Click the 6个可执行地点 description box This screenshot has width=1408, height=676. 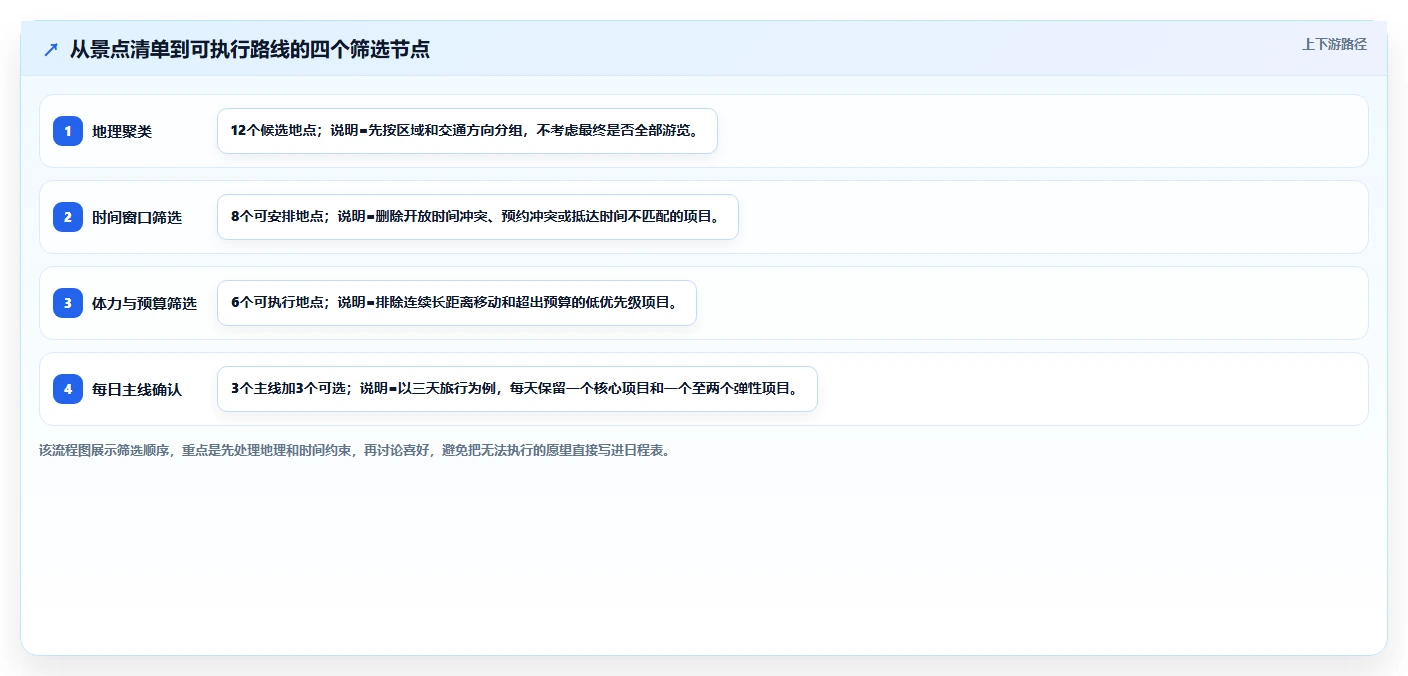pyautogui.click(x=457, y=303)
